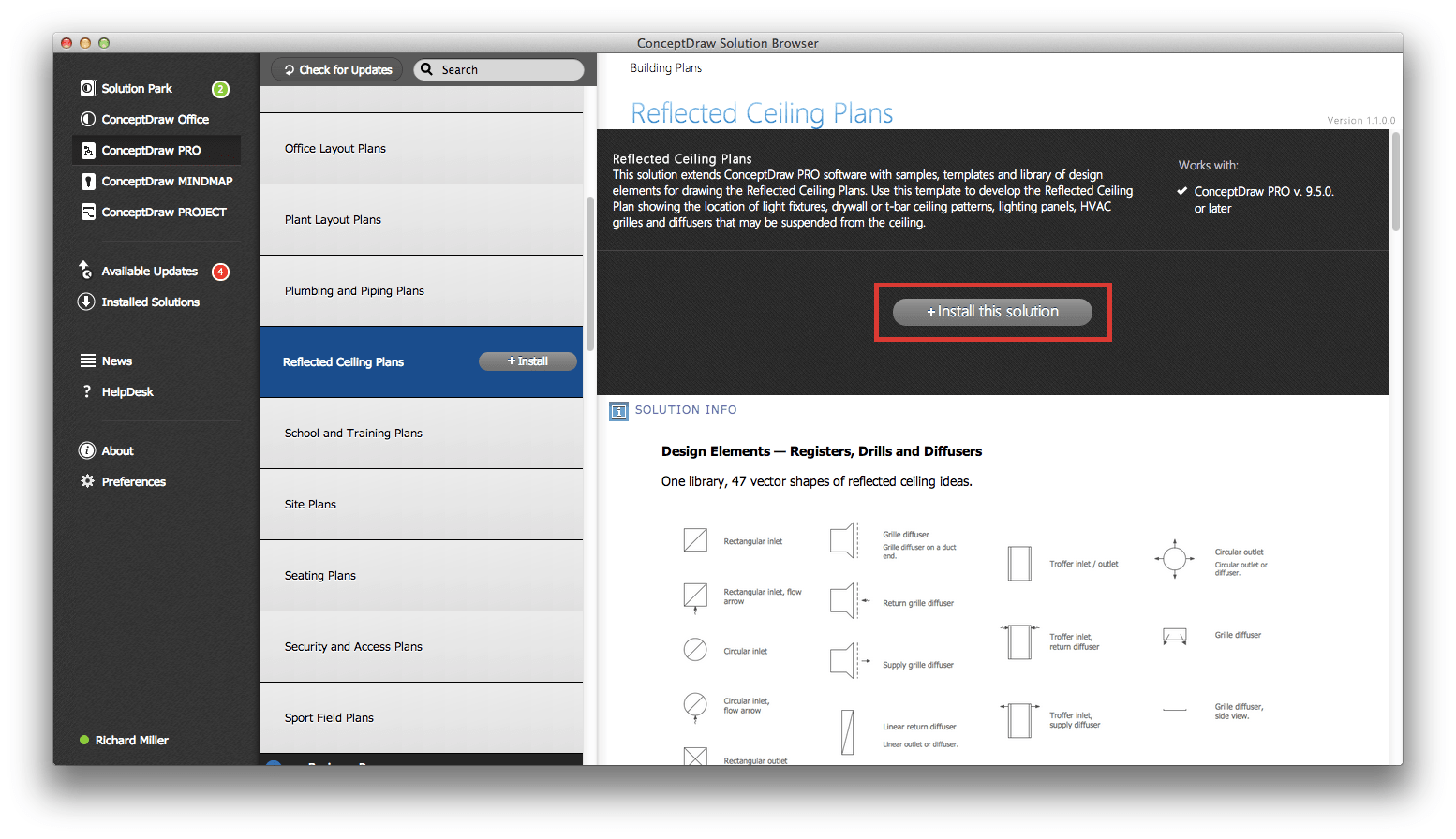The height and width of the screenshot is (839, 1456).
Task: Click the detail pane scrollbar
Action: click(x=1396, y=181)
